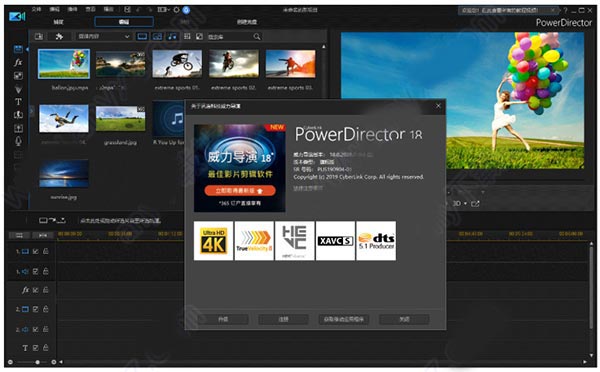Select the extreme sports 01 thumbnail
The image size is (600, 372).
coord(177,64)
